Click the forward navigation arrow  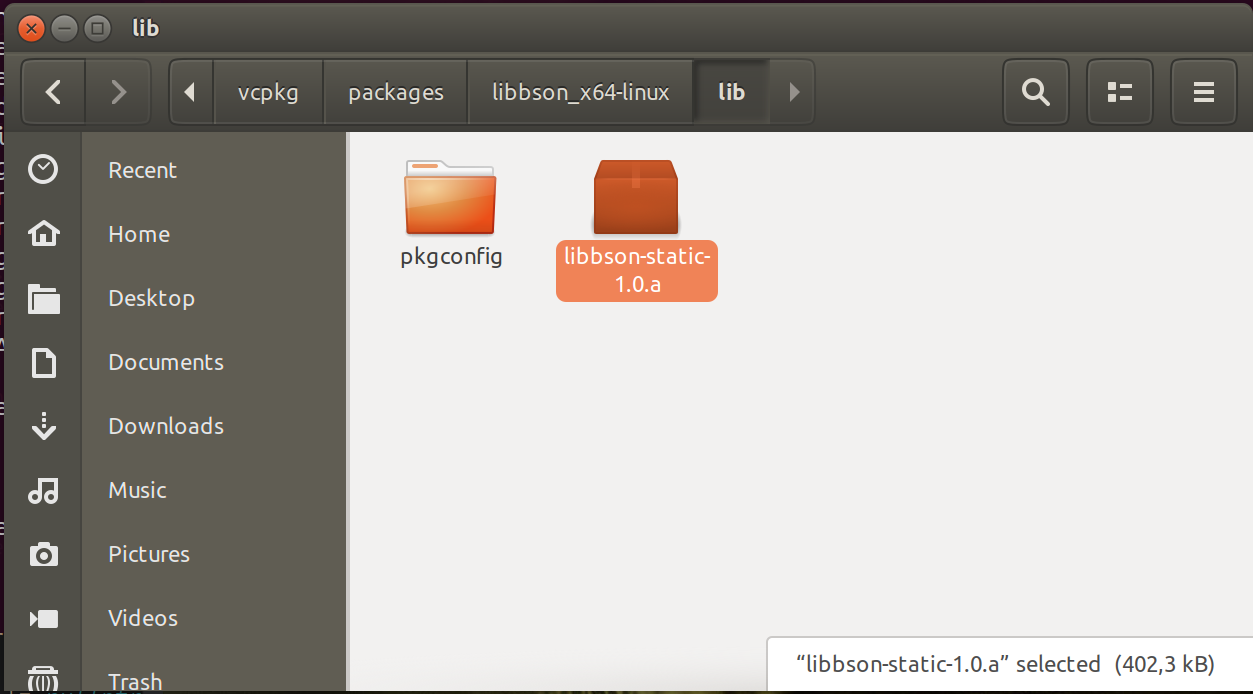[118, 92]
